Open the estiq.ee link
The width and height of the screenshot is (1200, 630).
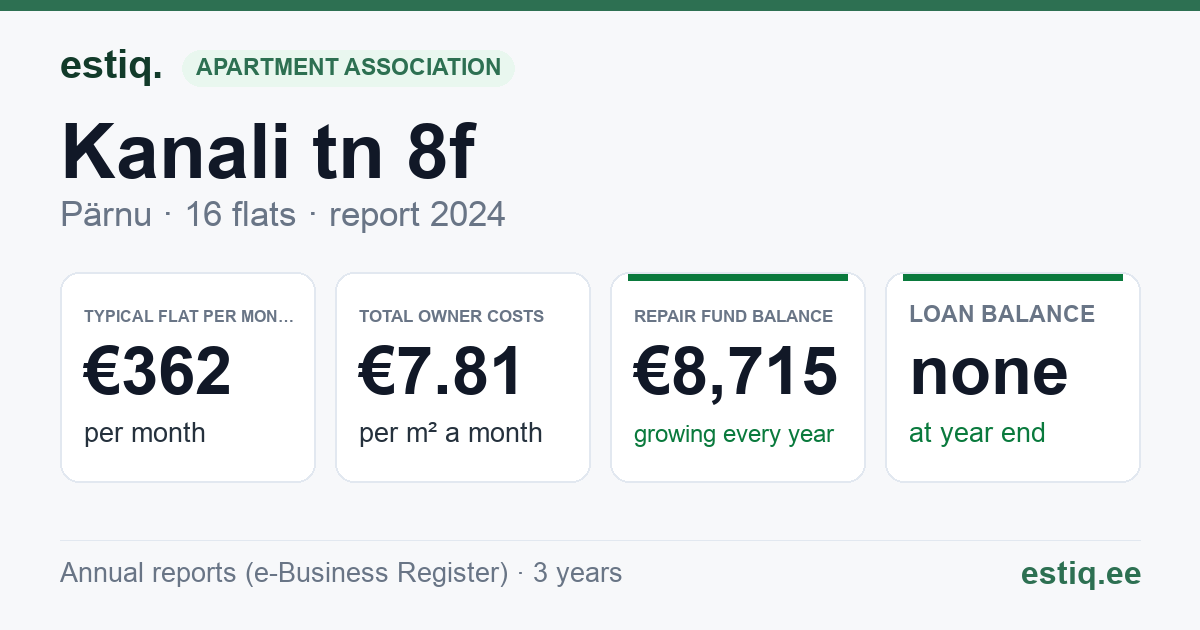click(x=1081, y=573)
